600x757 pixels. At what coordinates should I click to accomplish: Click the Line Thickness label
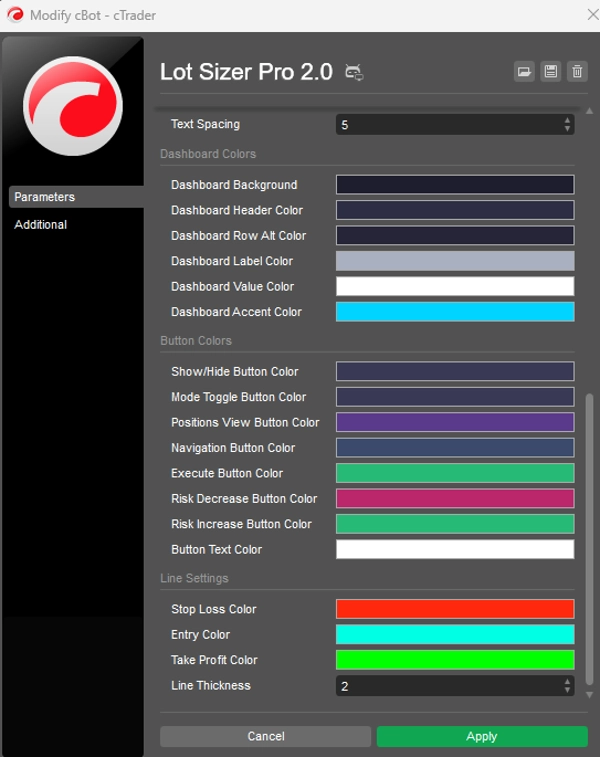tap(211, 686)
